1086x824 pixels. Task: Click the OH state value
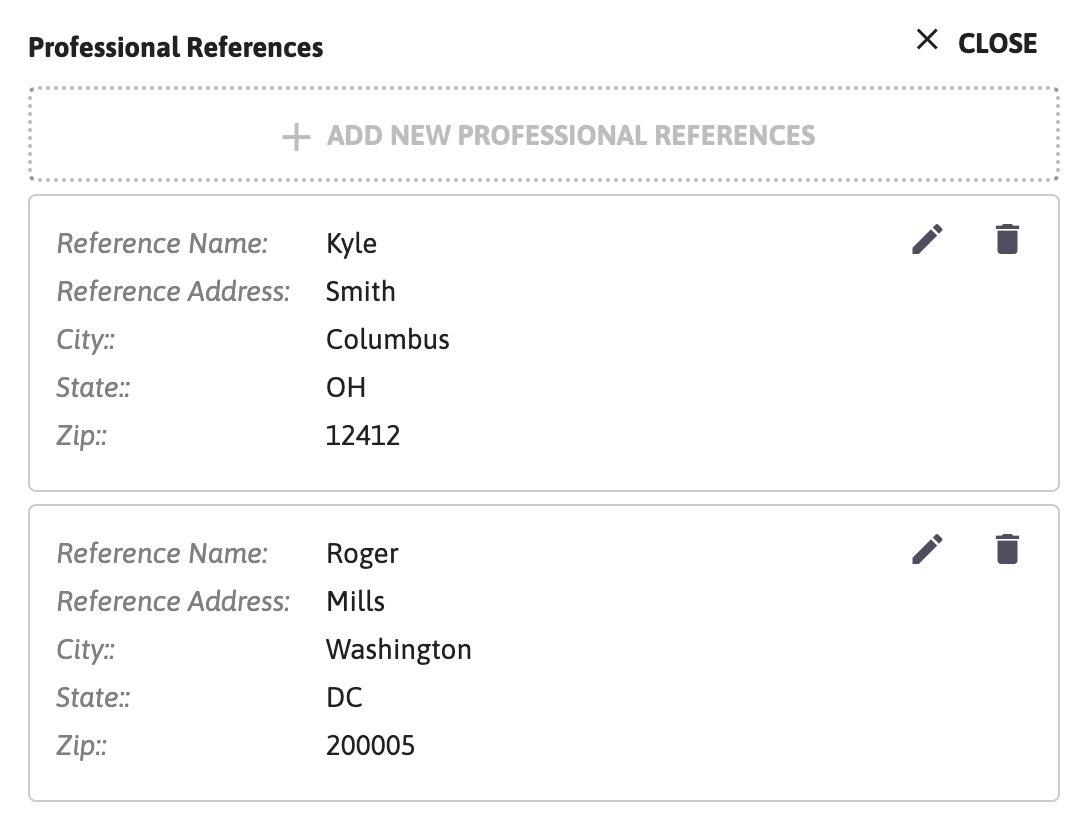point(346,388)
